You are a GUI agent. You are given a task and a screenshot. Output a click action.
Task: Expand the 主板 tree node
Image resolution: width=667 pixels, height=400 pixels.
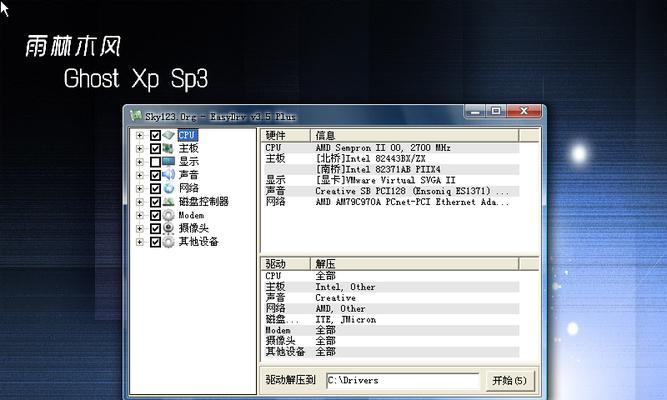point(140,149)
